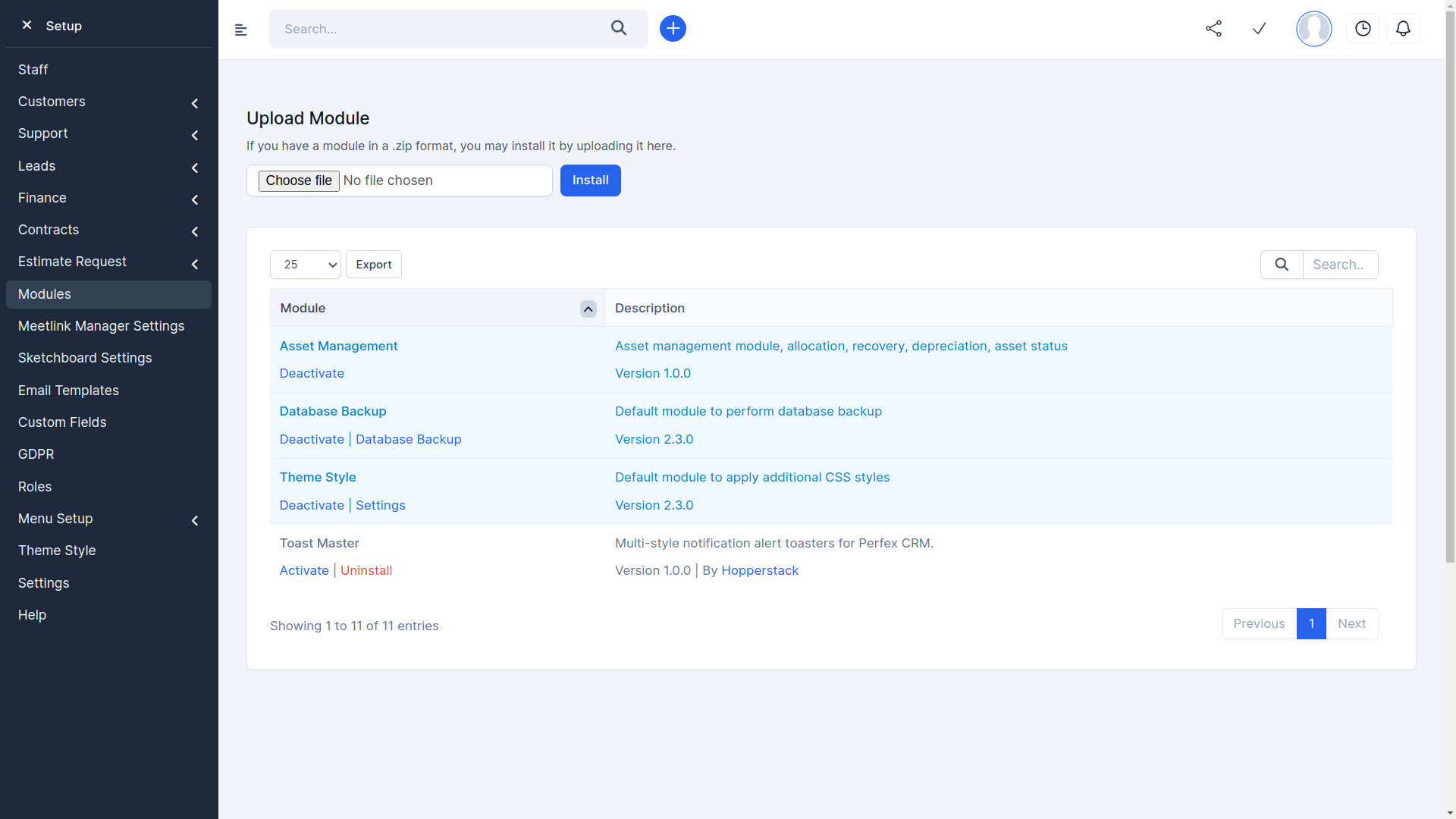Click the profile avatar
1456x819 pixels.
coord(1313,29)
